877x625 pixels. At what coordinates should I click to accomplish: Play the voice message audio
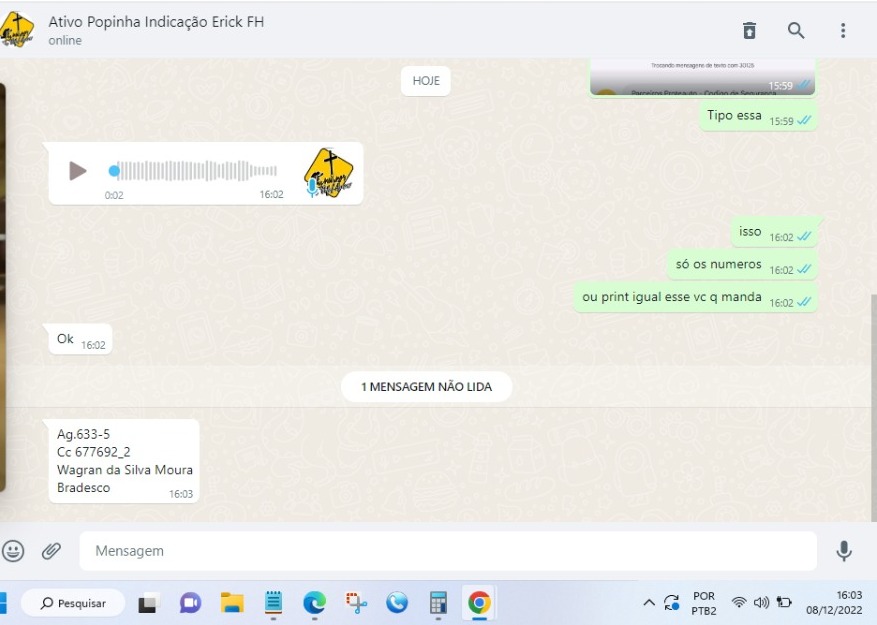(78, 171)
